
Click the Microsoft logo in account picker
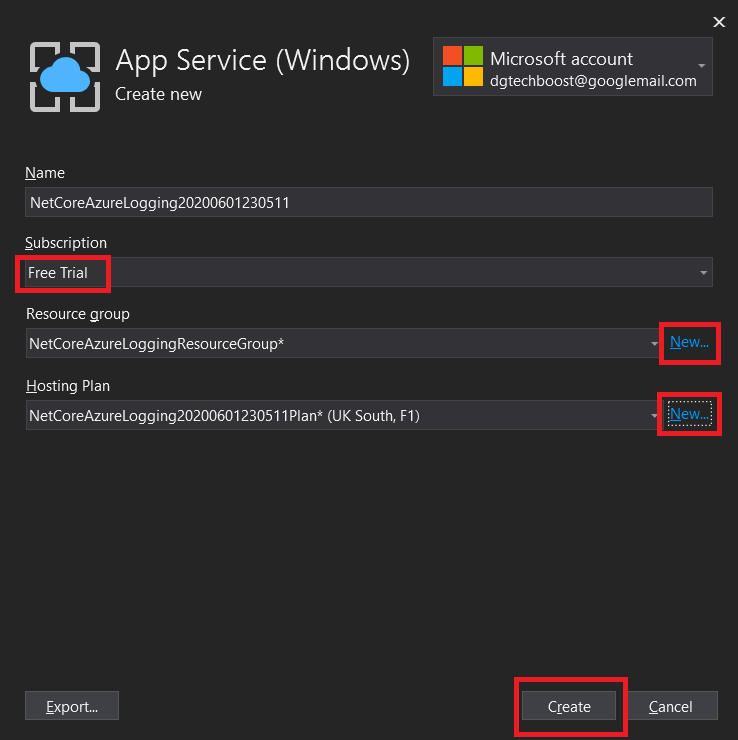coord(463,67)
